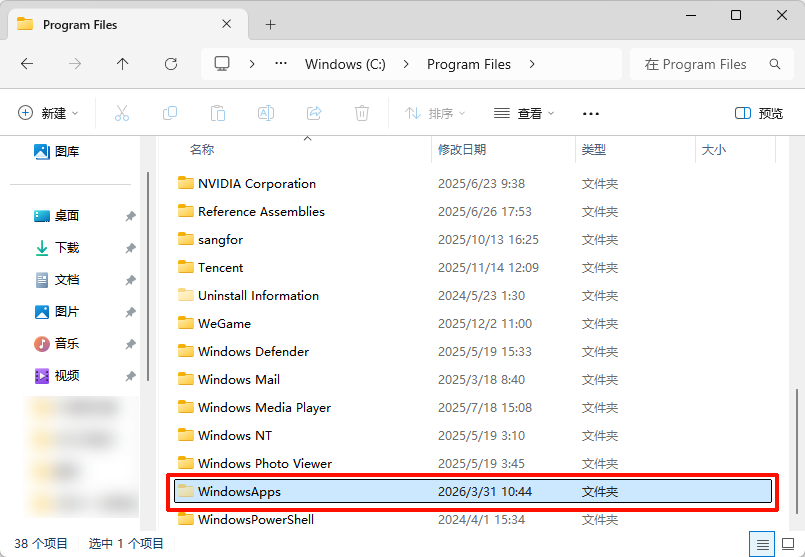Select the Reference Assemblies folder
This screenshot has height=557, width=805.
[x=472, y=212]
